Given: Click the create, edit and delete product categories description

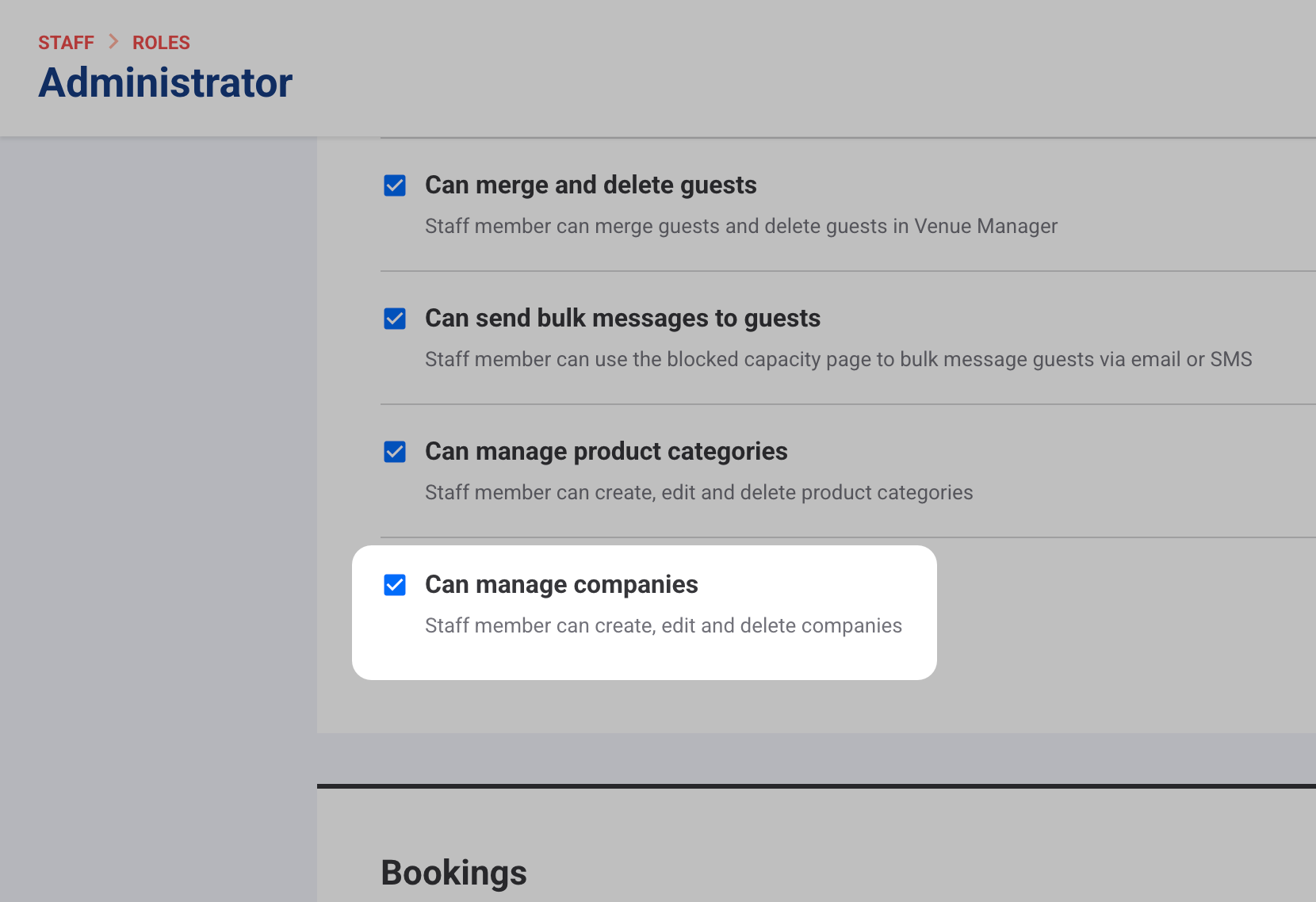Looking at the screenshot, I should coord(698,493).
